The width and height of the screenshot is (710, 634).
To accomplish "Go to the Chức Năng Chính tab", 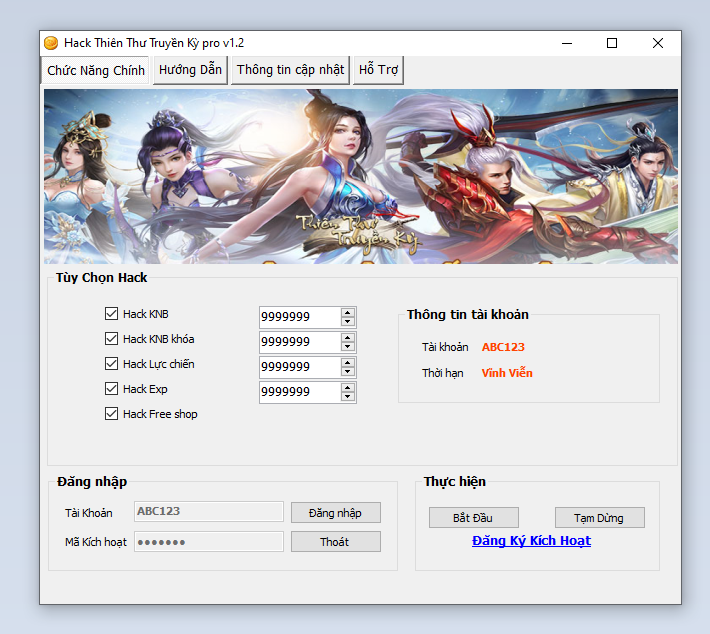I will (x=96, y=70).
